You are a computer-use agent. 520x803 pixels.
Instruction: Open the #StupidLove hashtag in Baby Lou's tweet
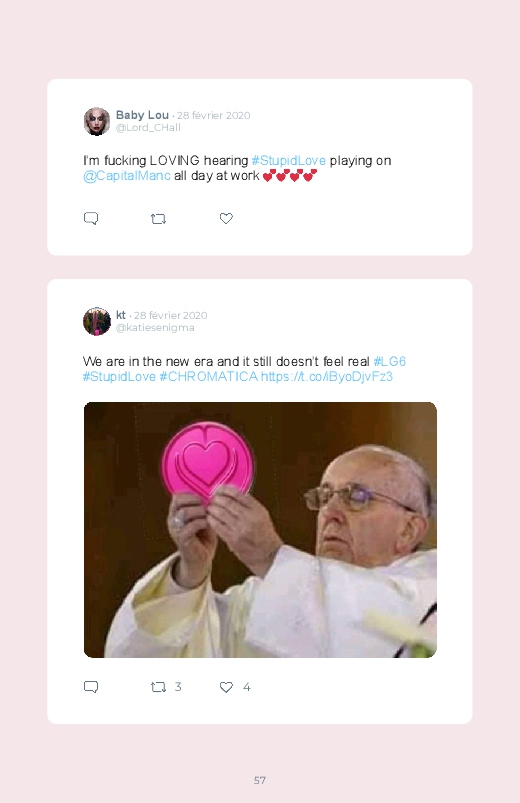[288, 160]
